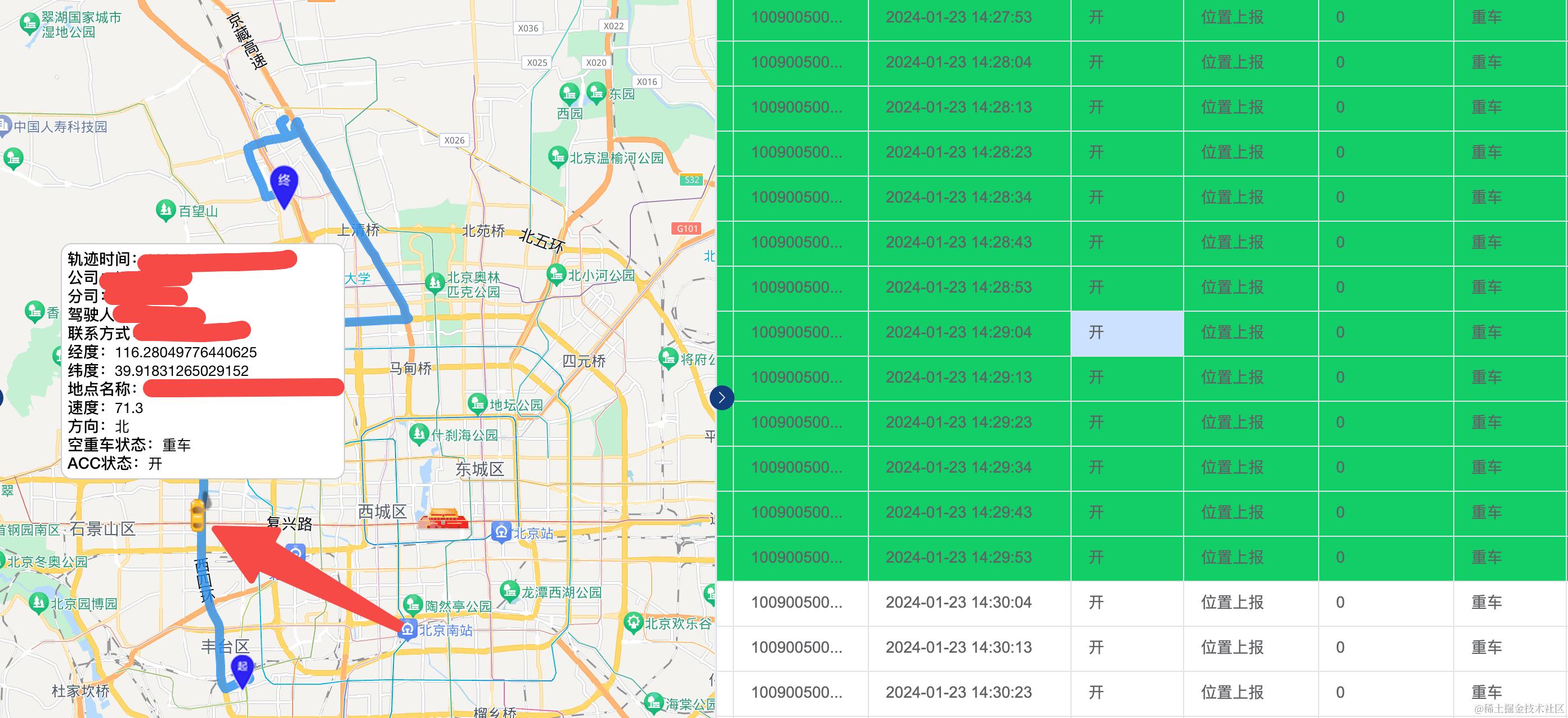The image size is (1568, 718).
Task: Select the row timestamped 2024-01-23 14:27:53
Action: point(958,17)
